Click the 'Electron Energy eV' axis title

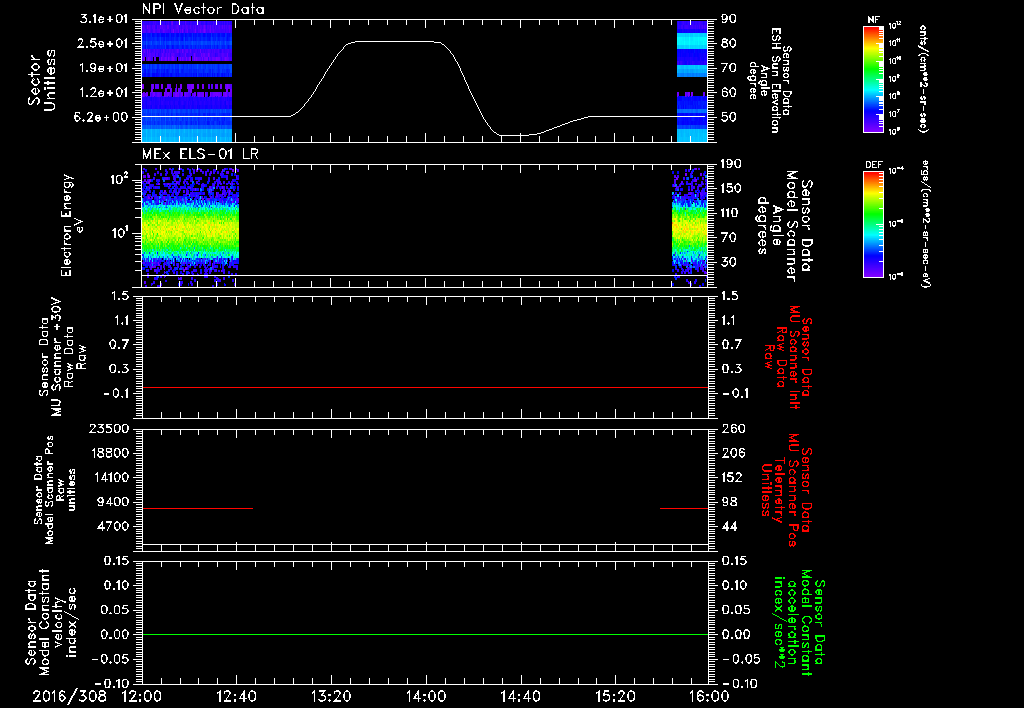click(x=72, y=225)
